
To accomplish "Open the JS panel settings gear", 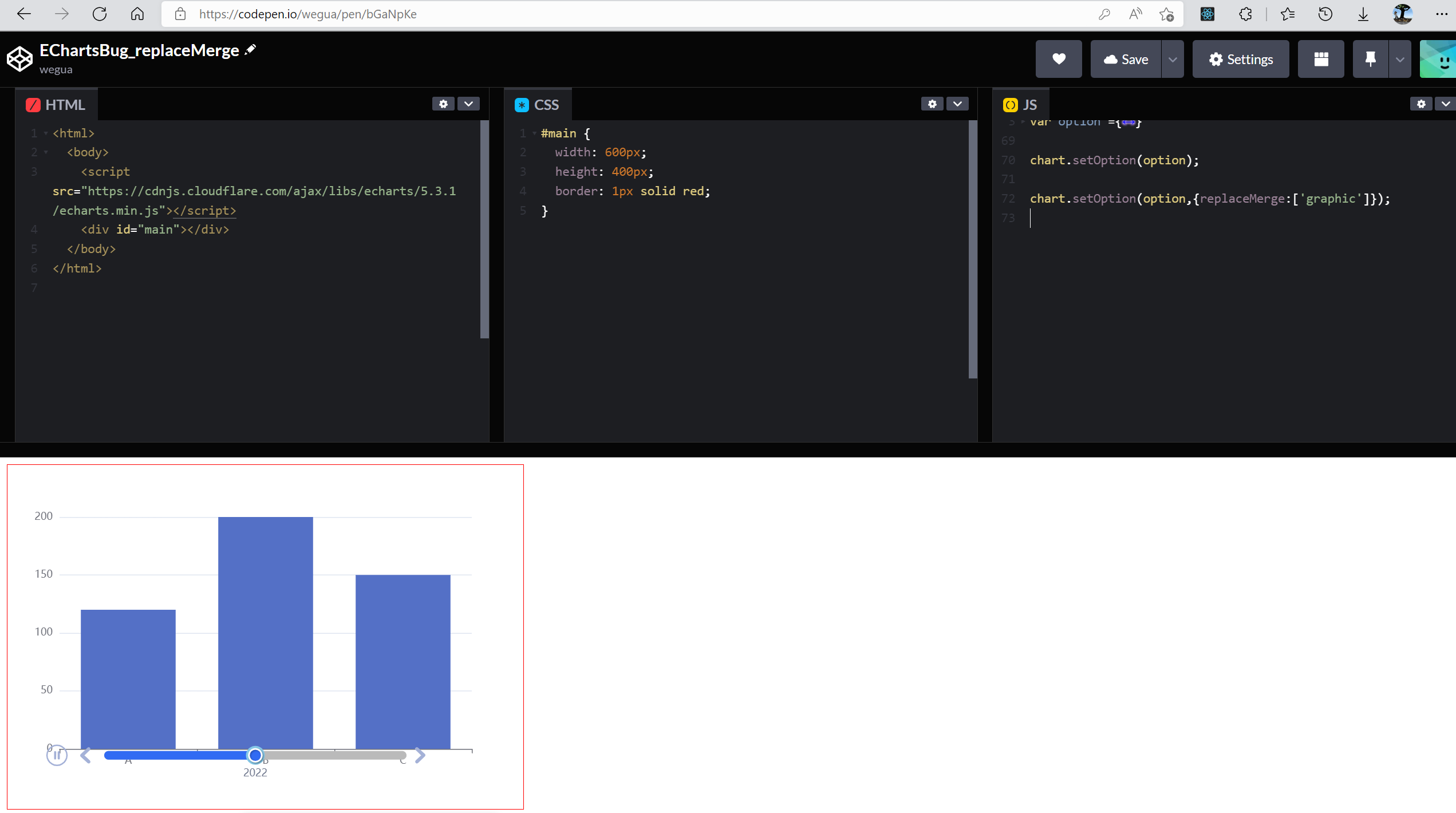I will [x=1421, y=104].
